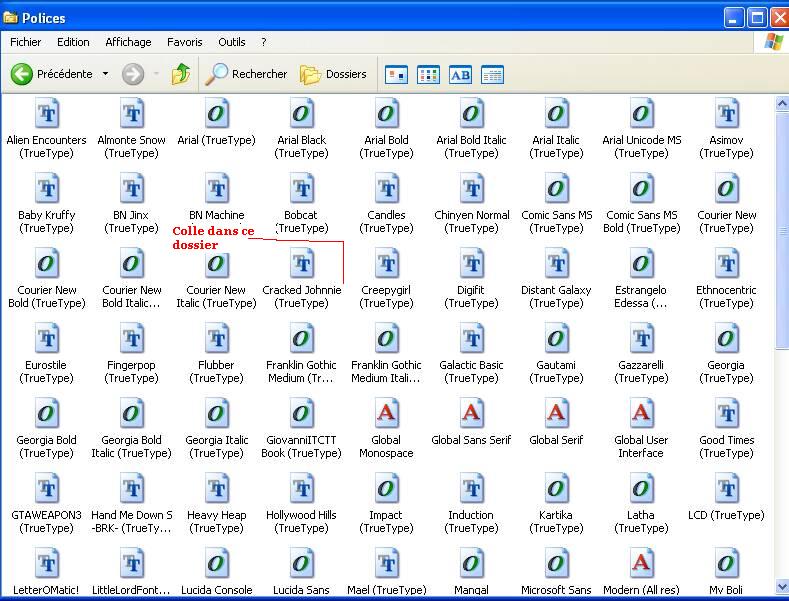Open the Fichier menu
The height and width of the screenshot is (601, 789).
coord(26,42)
